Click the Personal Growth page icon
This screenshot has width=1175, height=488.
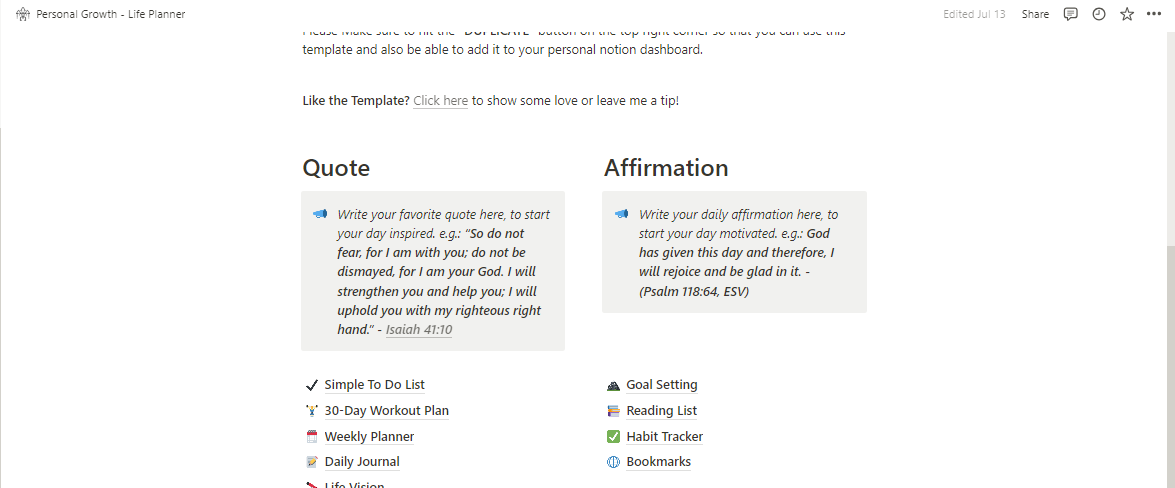(x=22, y=14)
